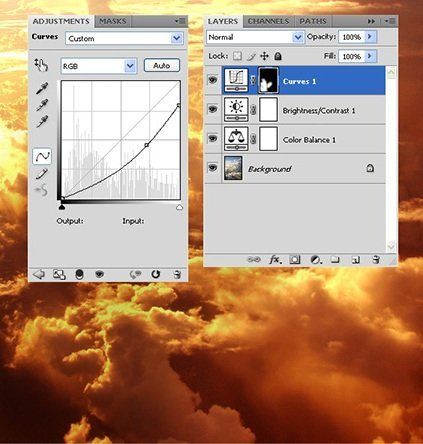Switch to the Adjustments tab
This screenshot has width=423, height=444.
pos(61,21)
